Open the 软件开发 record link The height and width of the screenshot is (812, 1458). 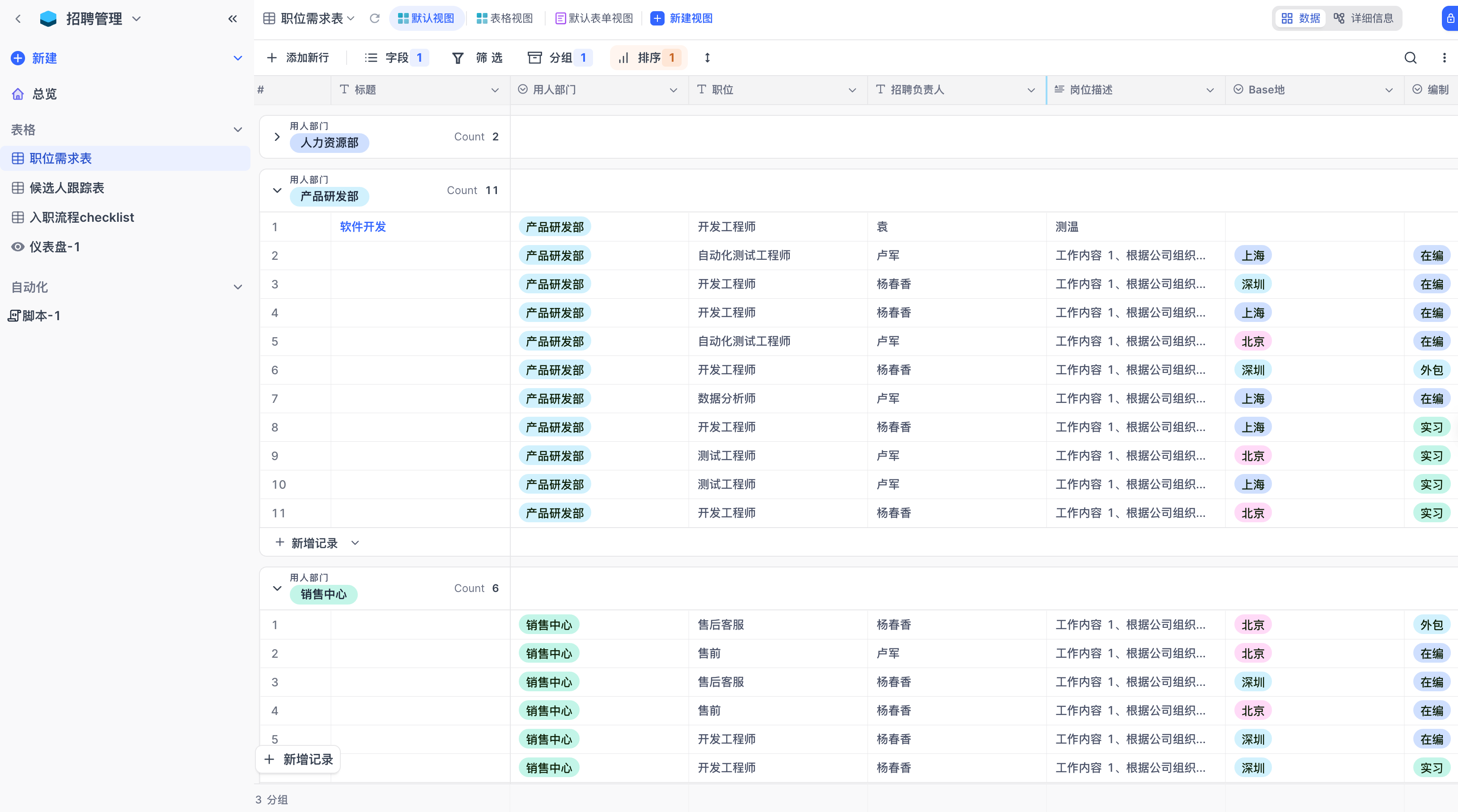pyautogui.click(x=362, y=226)
